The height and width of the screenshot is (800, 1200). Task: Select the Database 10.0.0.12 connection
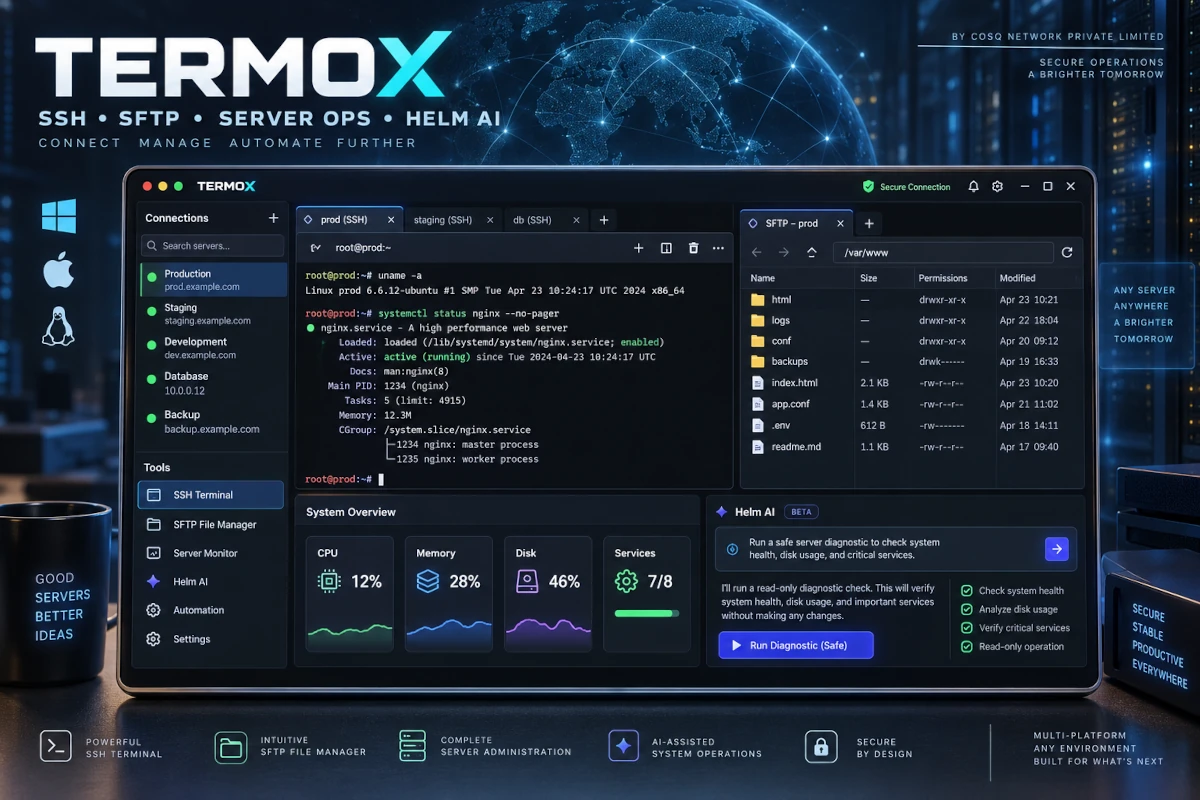click(x=213, y=383)
